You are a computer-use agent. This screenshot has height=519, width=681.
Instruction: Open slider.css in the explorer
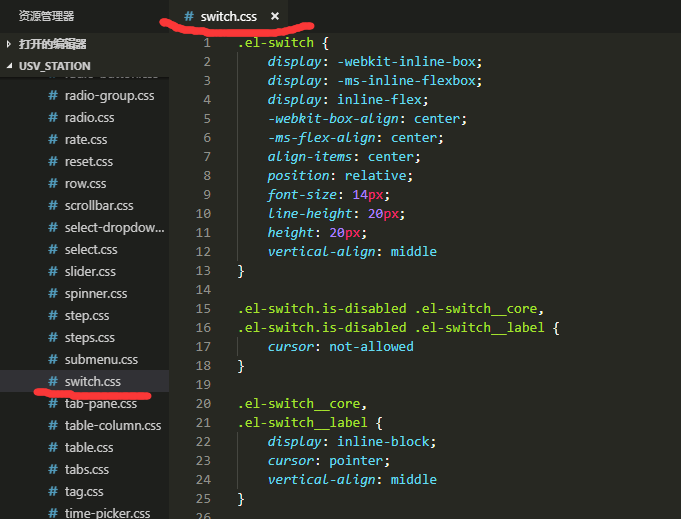(x=90, y=271)
